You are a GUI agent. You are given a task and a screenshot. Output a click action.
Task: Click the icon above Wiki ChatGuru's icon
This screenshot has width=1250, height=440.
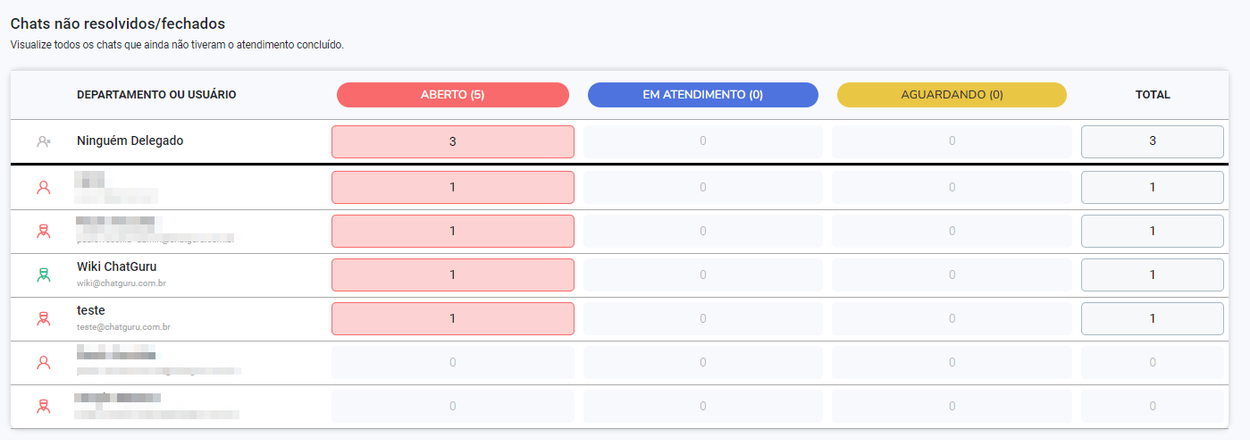click(x=43, y=231)
